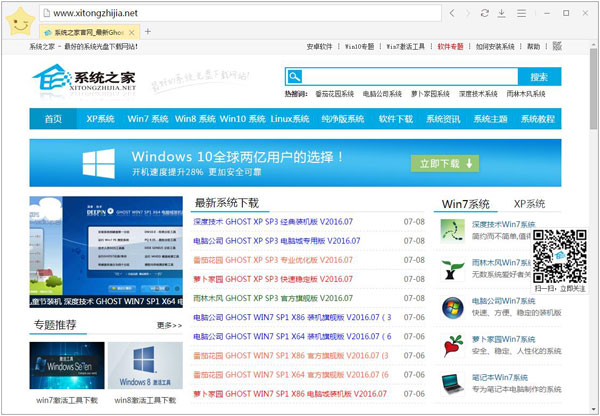Click the magnifier icon in search box
The image size is (600, 416).
click(x=295, y=77)
